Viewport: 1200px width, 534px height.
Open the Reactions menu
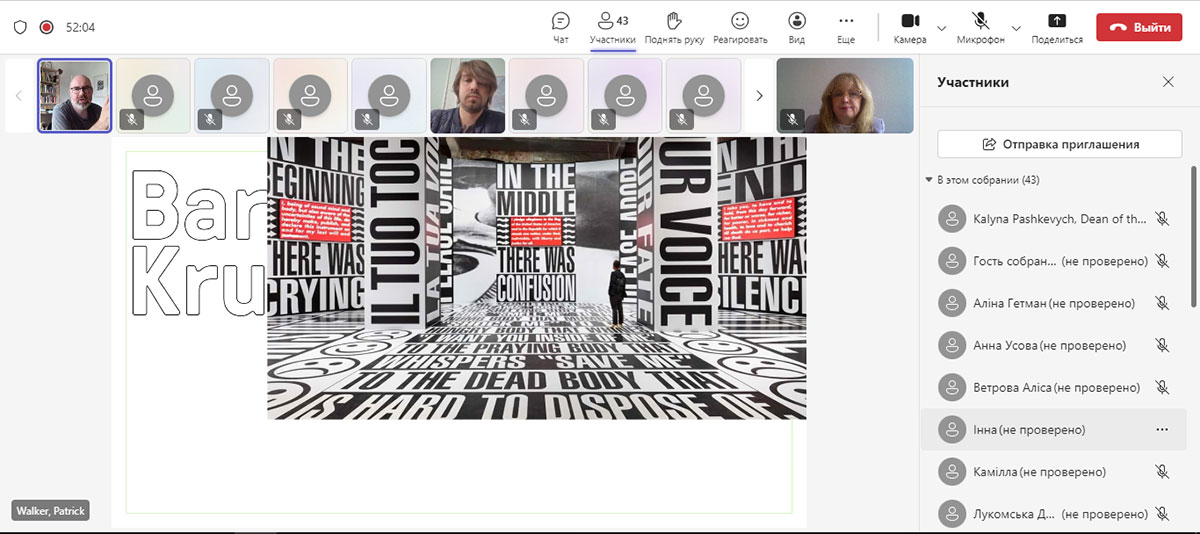pos(740,27)
